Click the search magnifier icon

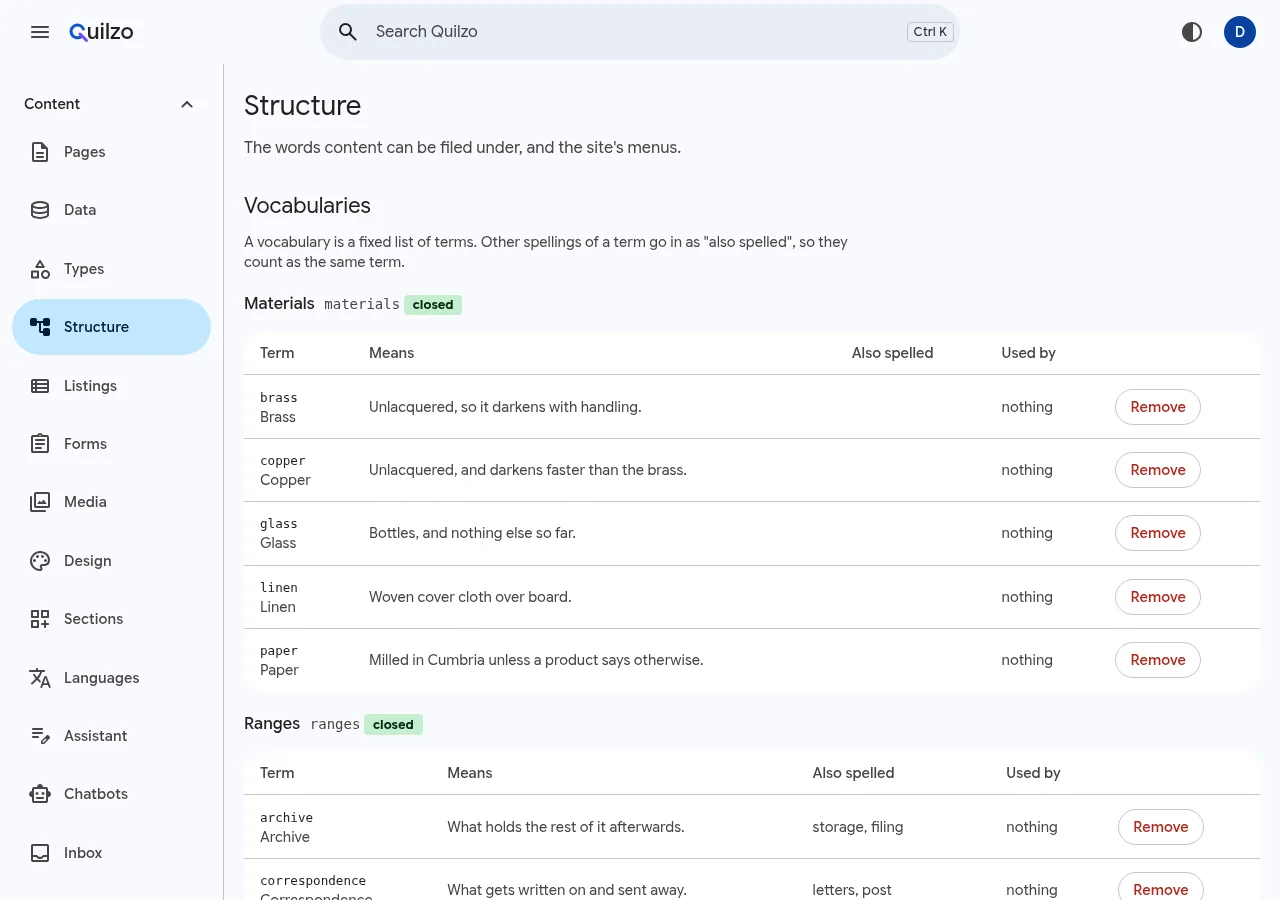[348, 32]
